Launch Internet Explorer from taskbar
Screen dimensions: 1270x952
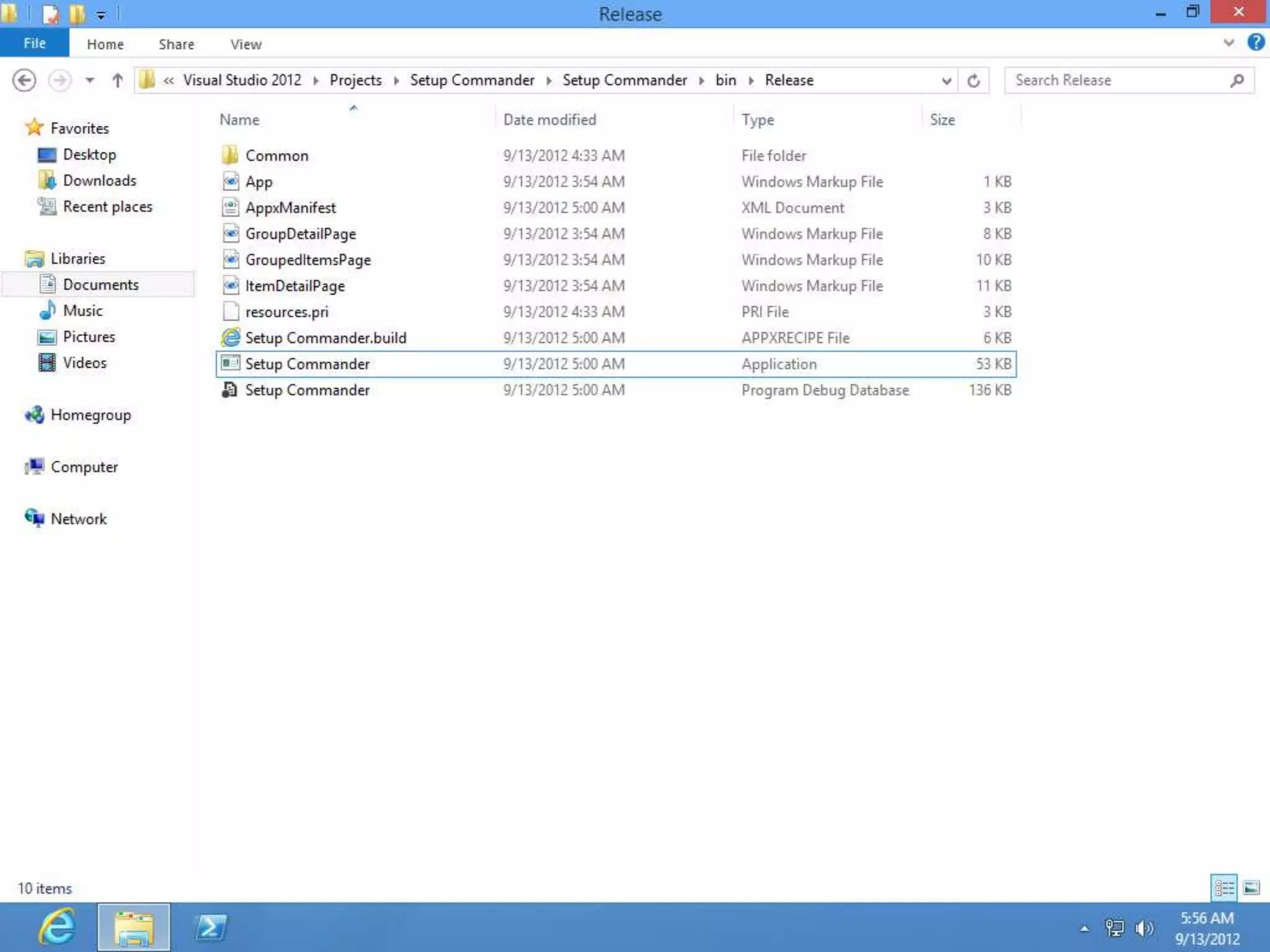click(57, 927)
